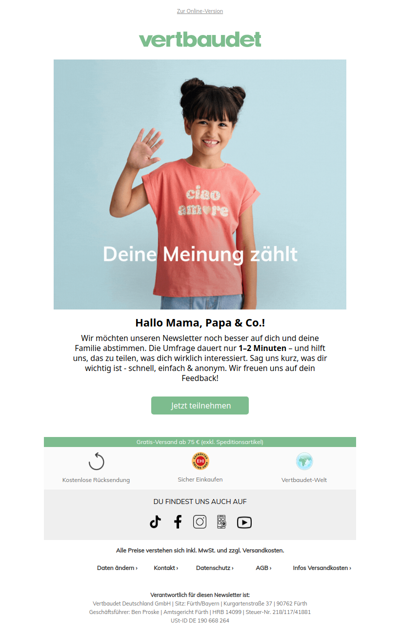Click the vertbaudet logo
This screenshot has width=400, height=641.
tap(200, 39)
